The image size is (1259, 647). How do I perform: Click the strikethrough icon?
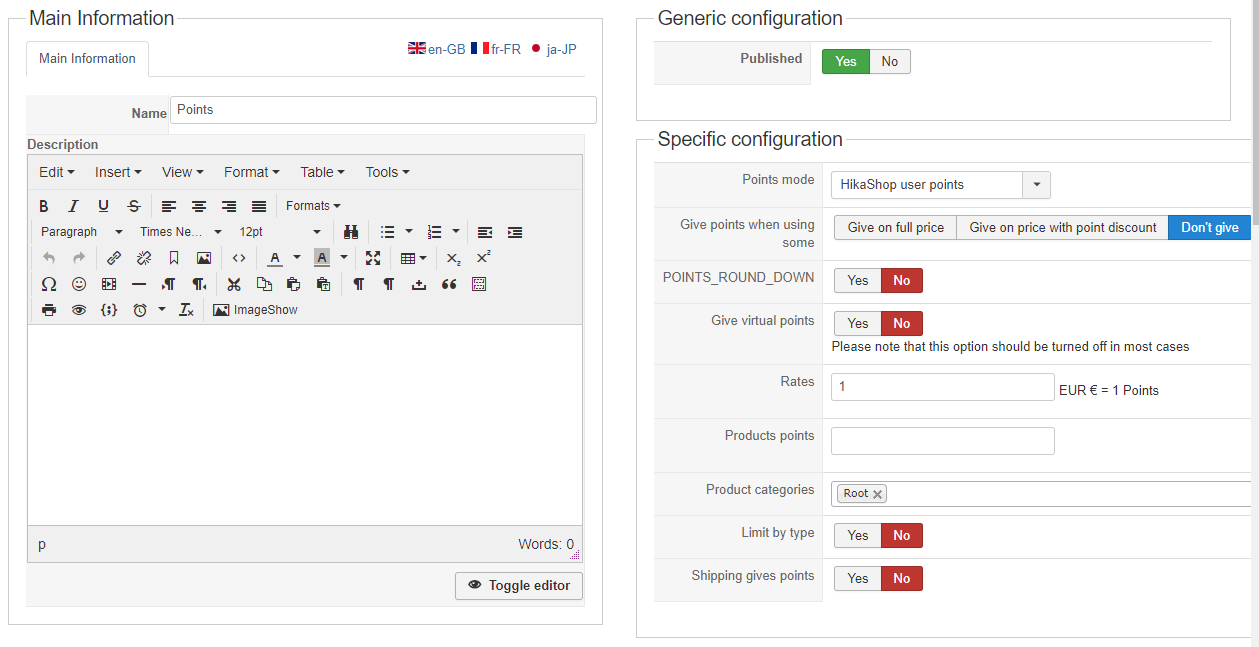click(134, 206)
